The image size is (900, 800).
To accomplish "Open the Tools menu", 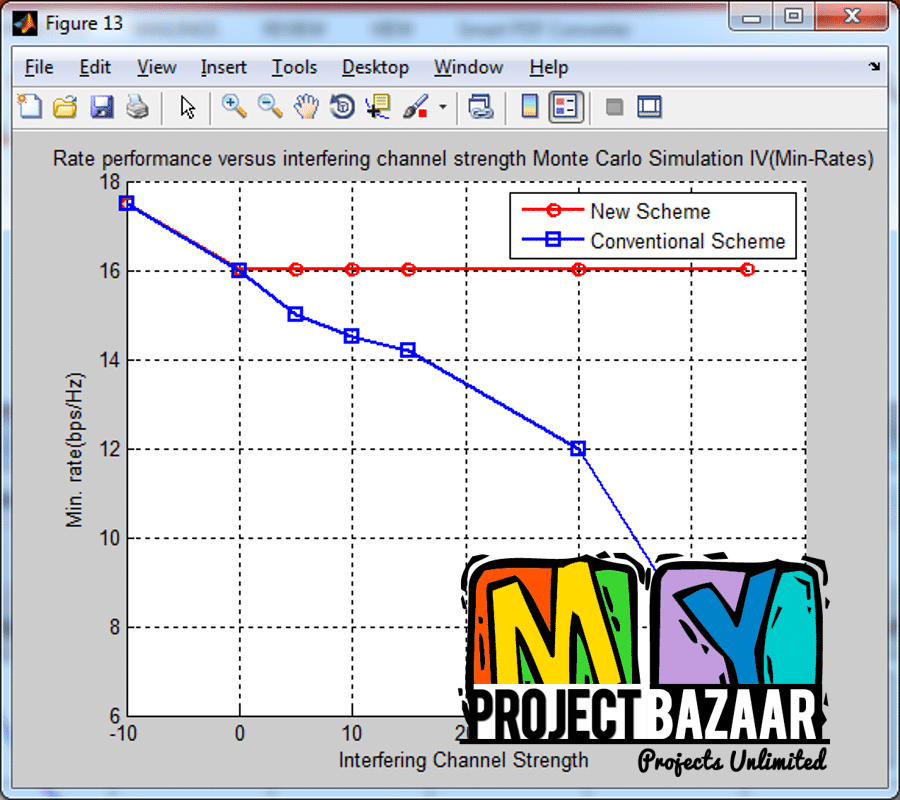I will [x=294, y=67].
